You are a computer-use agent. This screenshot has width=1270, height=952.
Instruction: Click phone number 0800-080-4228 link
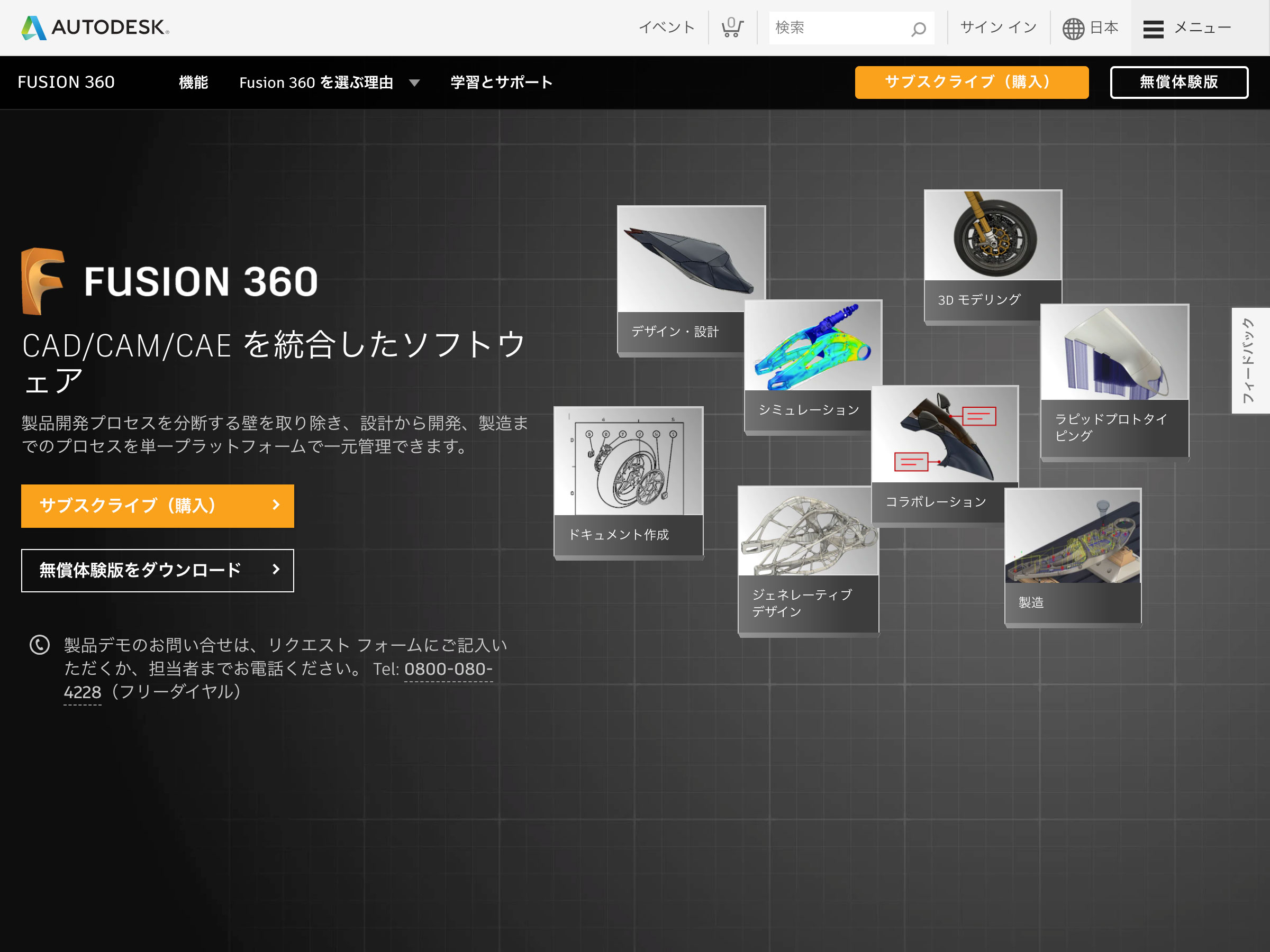448,670
